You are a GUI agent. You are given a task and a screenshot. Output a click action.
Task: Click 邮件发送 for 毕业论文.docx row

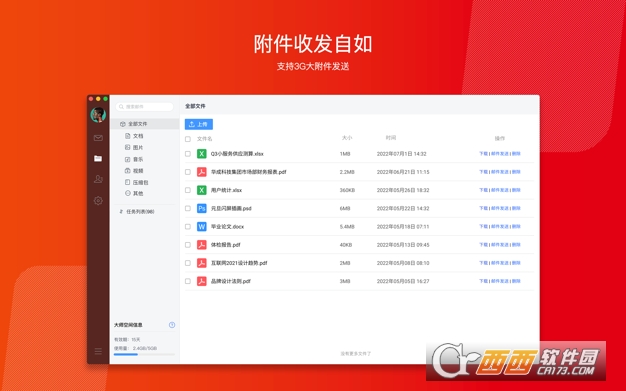[x=500, y=226]
